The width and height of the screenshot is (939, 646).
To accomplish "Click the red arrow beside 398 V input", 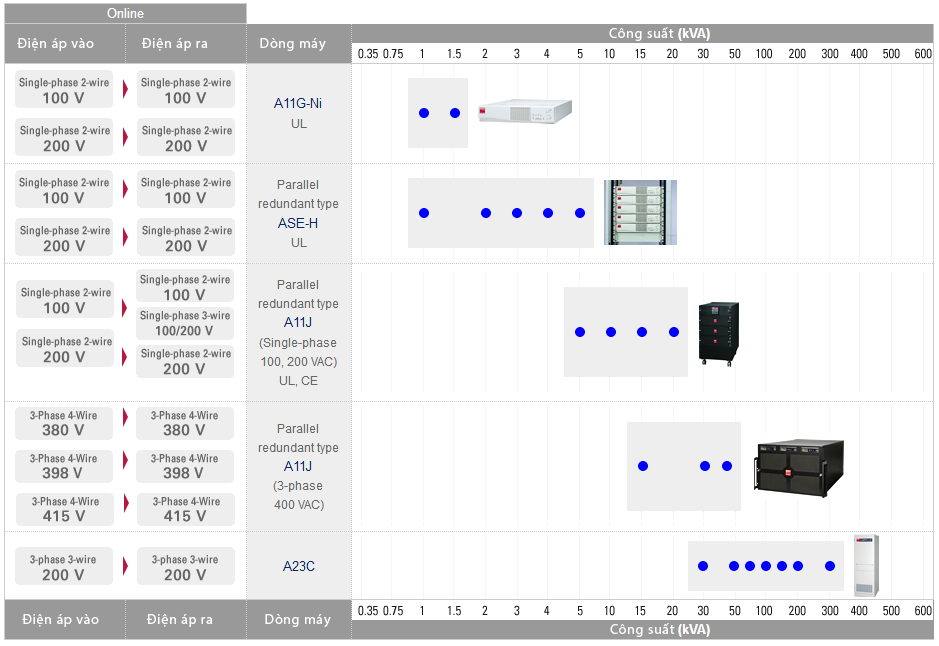I will click(x=125, y=460).
